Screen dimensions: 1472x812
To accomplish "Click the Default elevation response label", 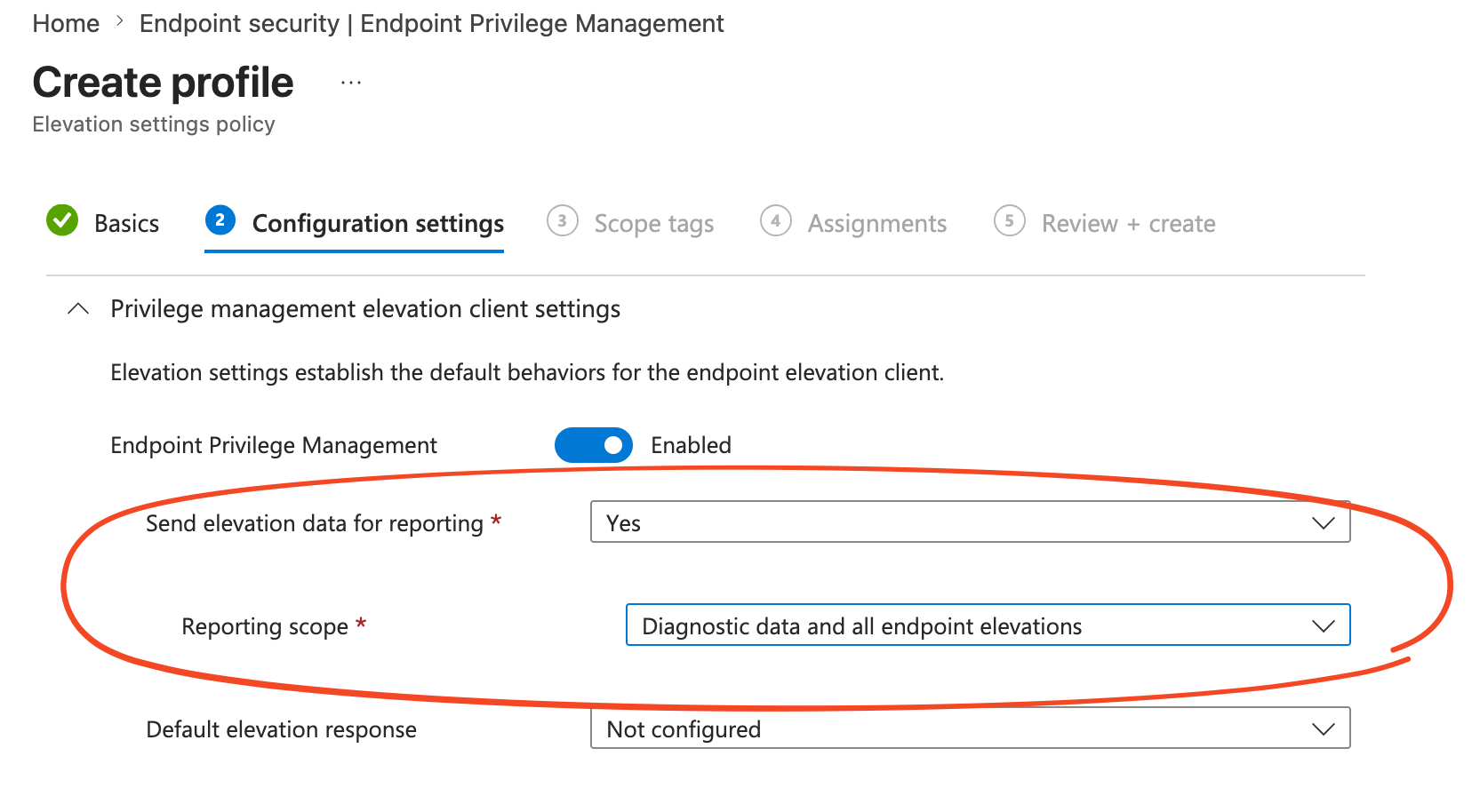I will [x=281, y=729].
